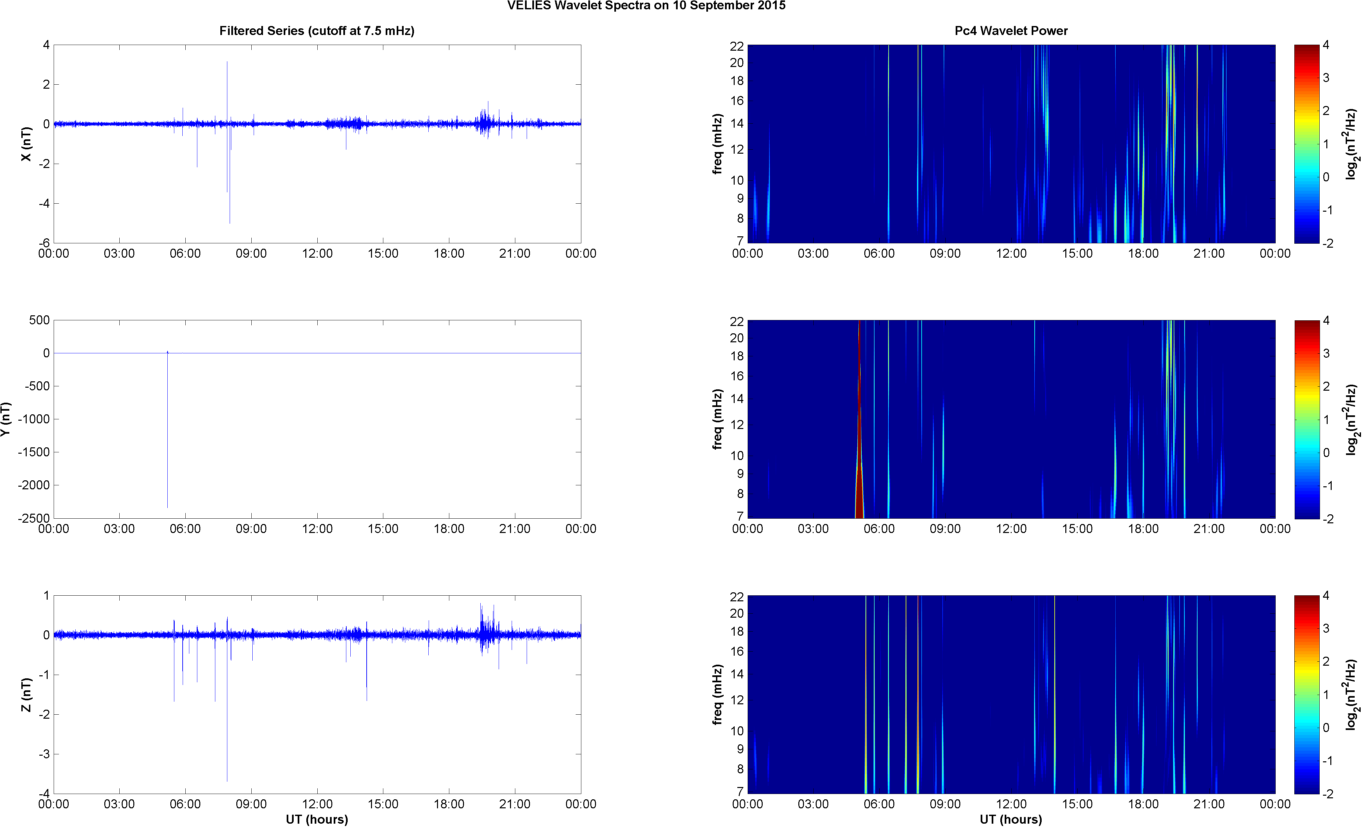This screenshot has height=827, width=1362.
Task: Click the X (nT) axis label
Action: coord(27,143)
